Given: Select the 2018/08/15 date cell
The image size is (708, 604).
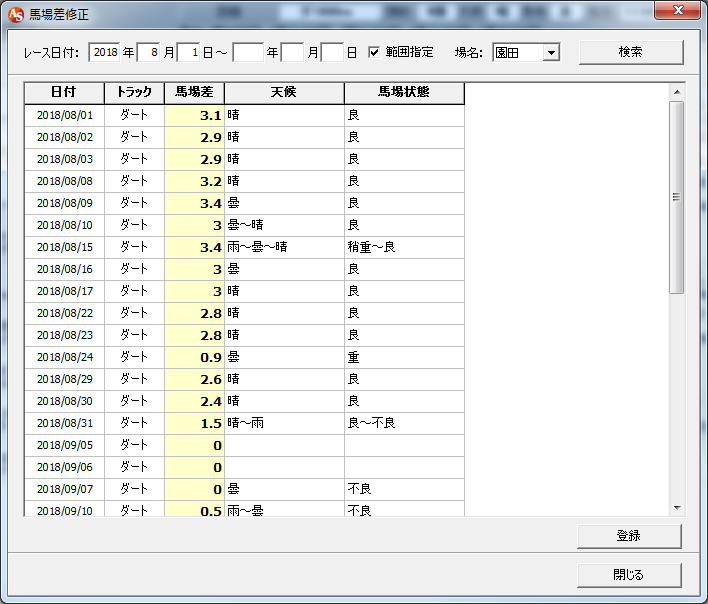Looking at the screenshot, I should coord(65,248).
